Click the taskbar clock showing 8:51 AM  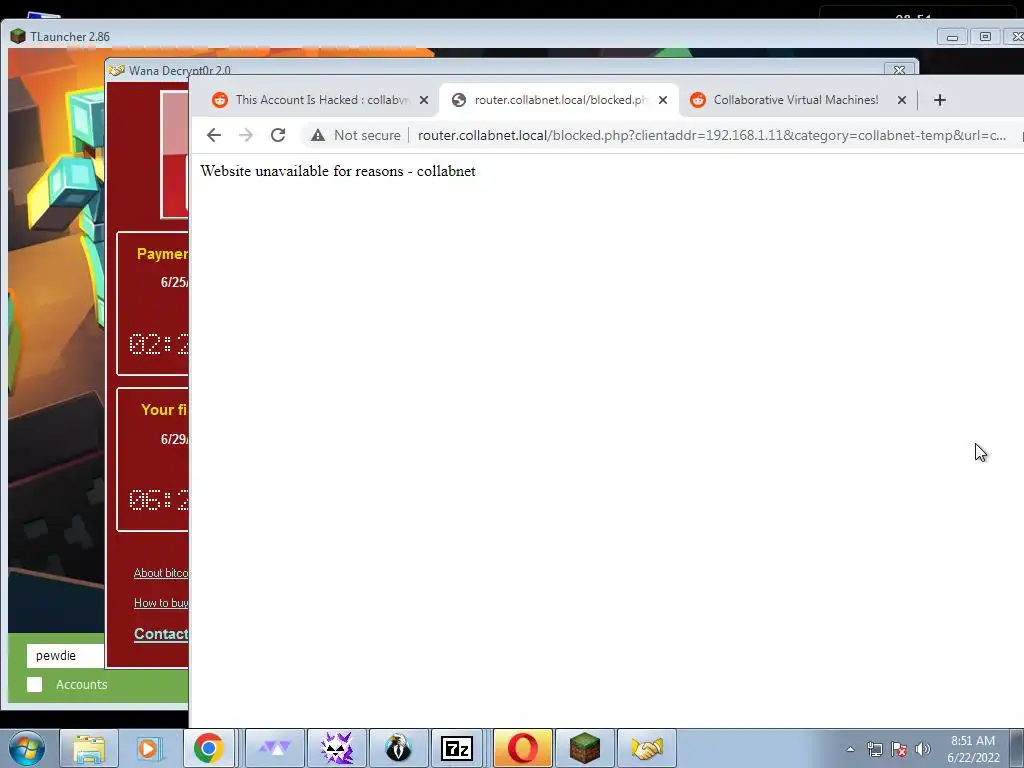(x=973, y=748)
